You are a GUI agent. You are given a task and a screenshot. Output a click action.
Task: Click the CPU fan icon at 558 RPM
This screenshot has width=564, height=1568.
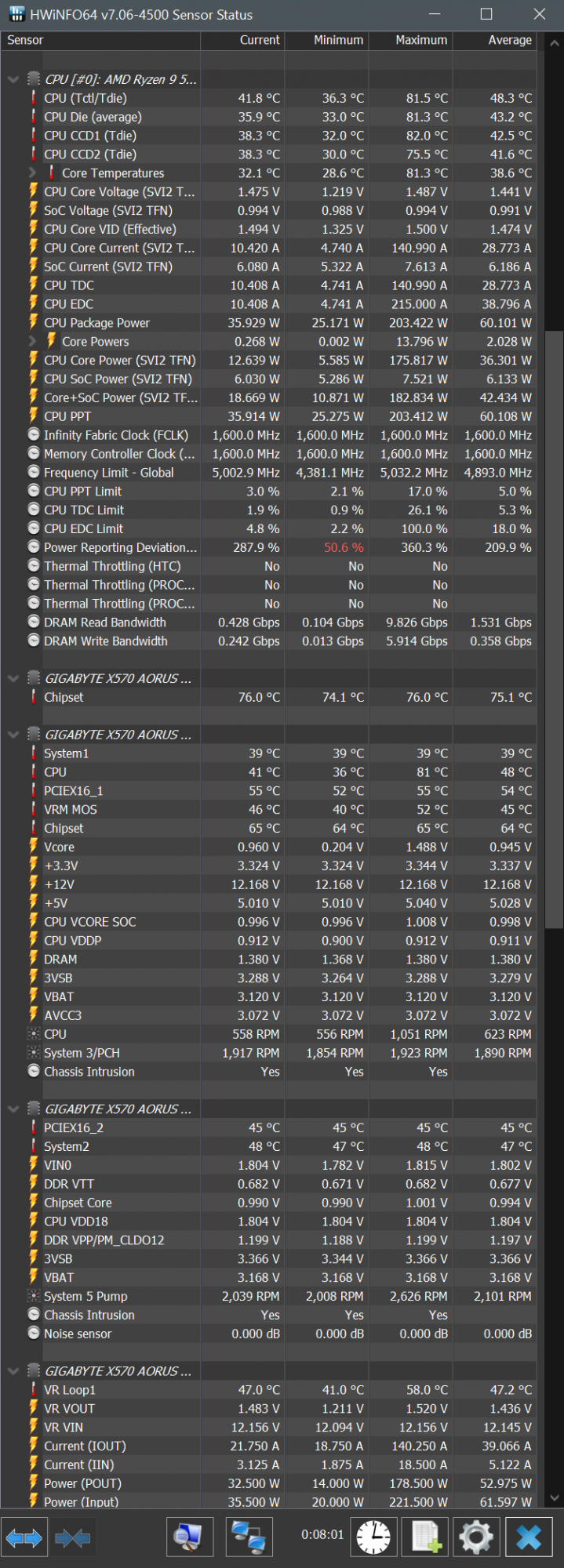pyautogui.click(x=34, y=1034)
